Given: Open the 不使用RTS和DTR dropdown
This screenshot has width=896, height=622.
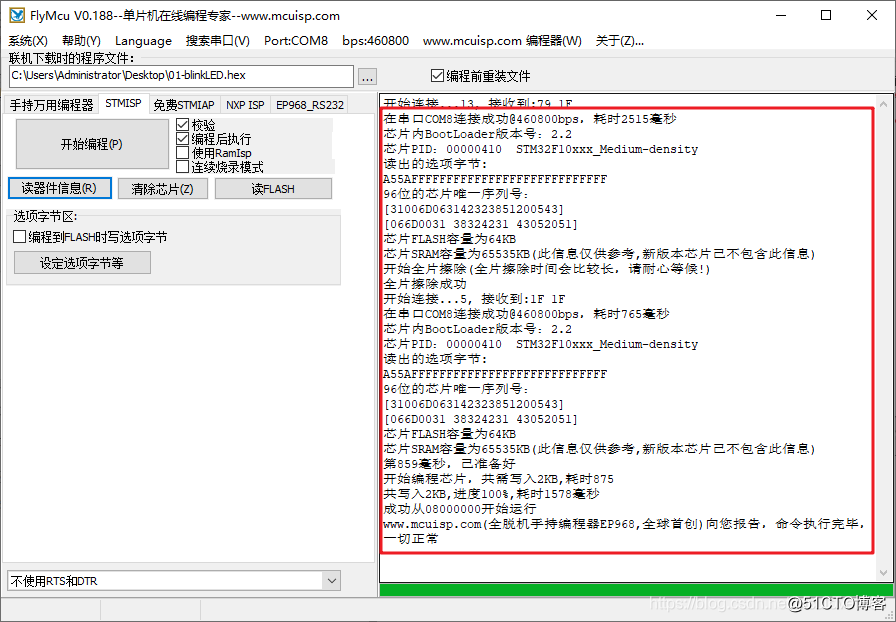Looking at the screenshot, I should 174,581.
